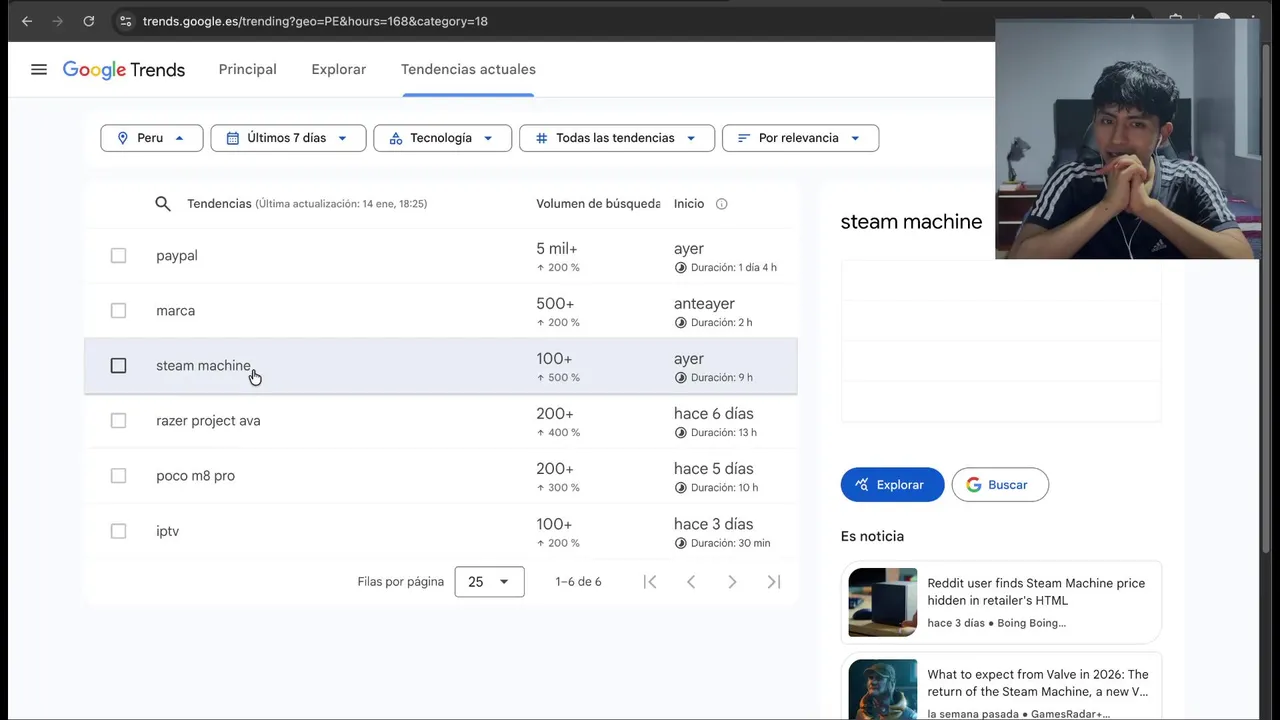Click the duration clock icon in paypal row
The image size is (1280, 720).
(x=681, y=268)
